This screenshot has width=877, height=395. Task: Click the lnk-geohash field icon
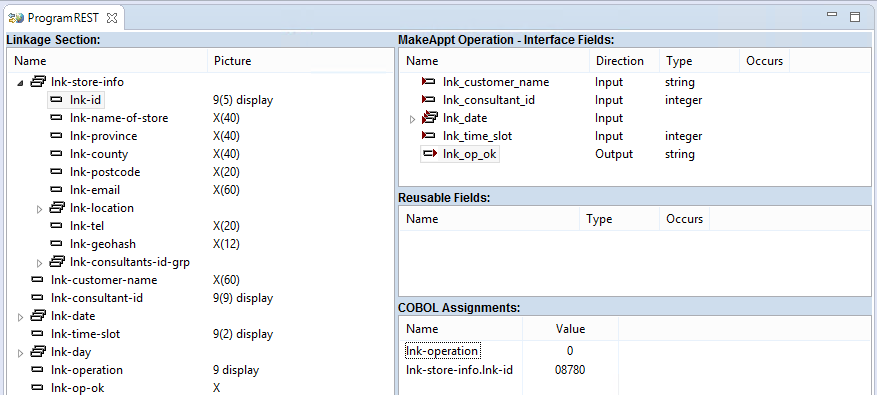coord(56,244)
